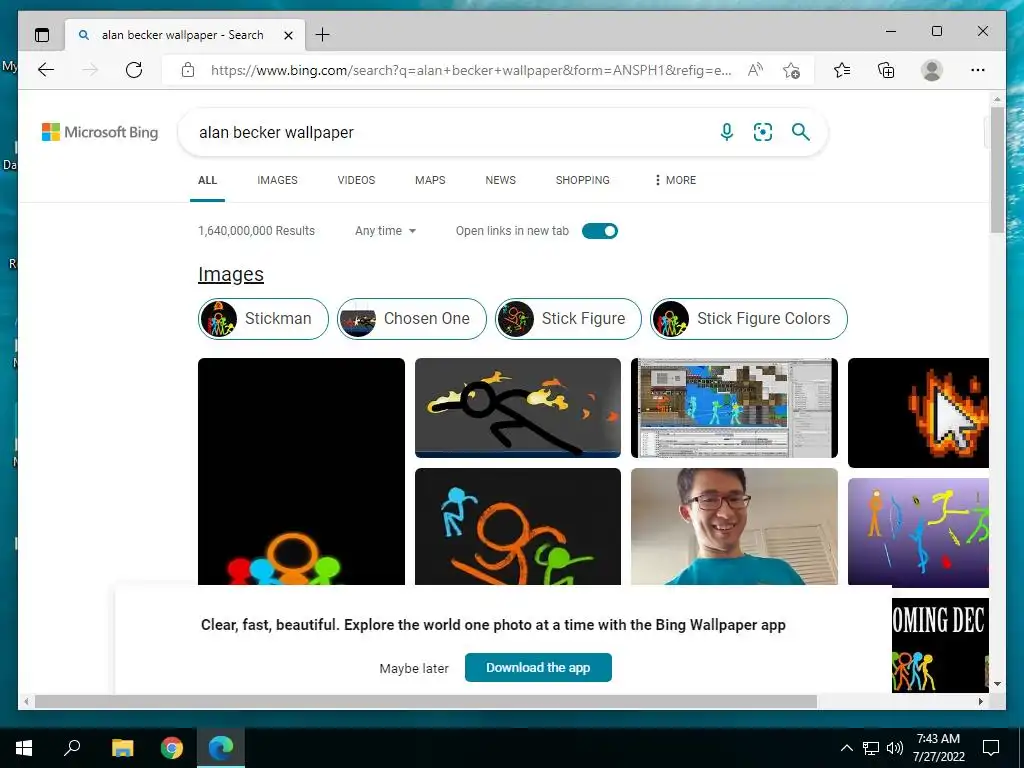The height and width of the screenshot is (768, 1024).
Task: Close the alan becker wallpaper tab
Action: (288, 35)
